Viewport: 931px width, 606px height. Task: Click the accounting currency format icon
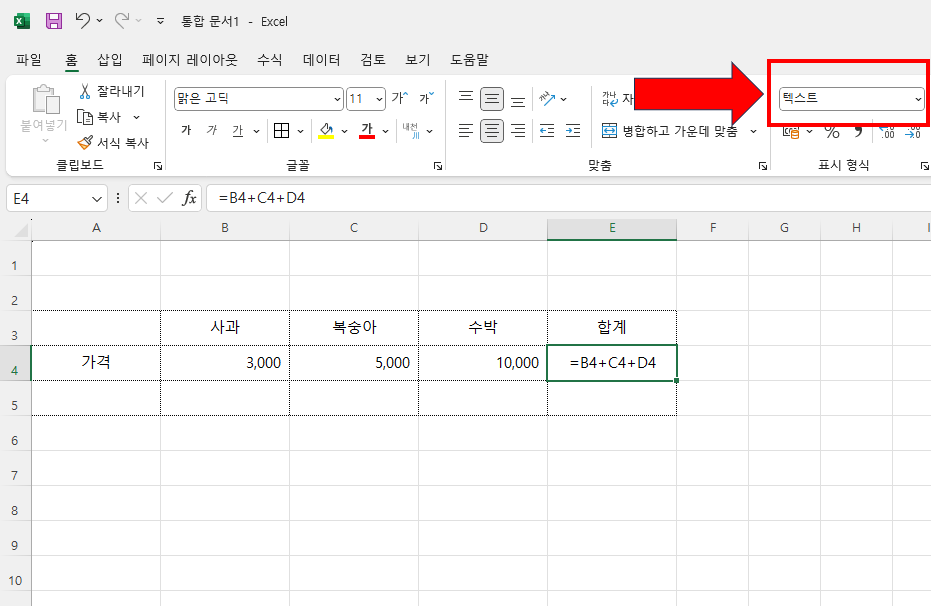(791, 132)
